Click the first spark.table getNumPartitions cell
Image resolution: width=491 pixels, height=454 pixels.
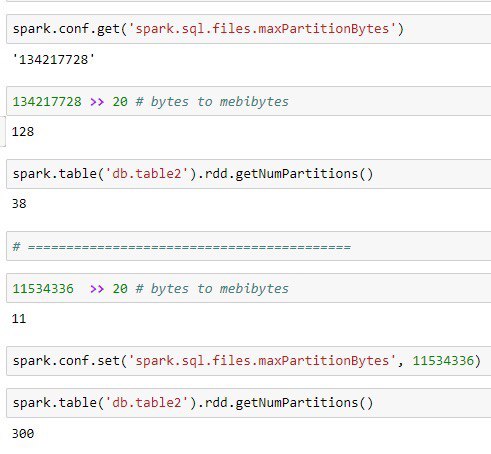[249, 174]
